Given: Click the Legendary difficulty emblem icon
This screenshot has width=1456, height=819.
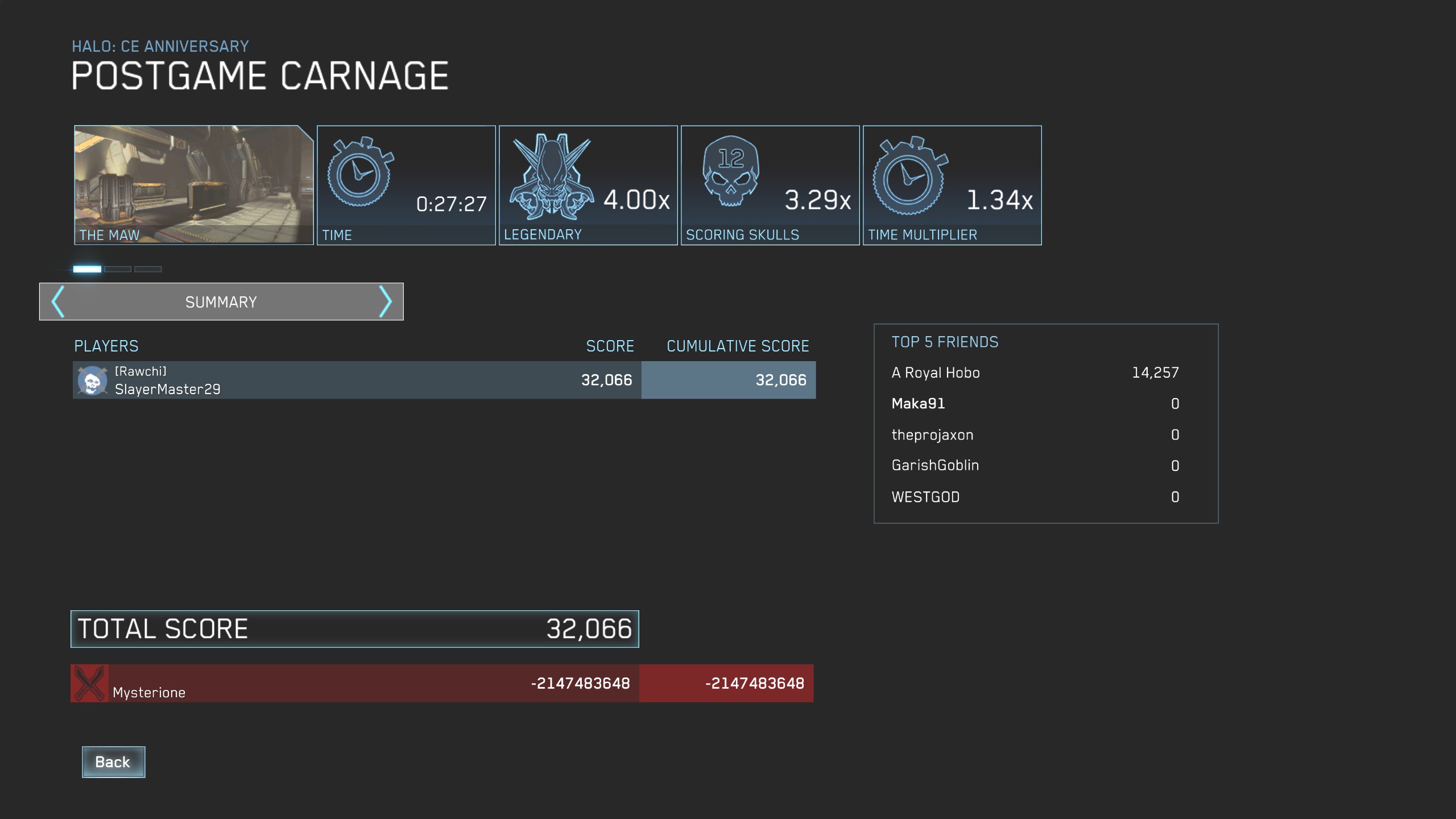Looking at the screenshot, I should [551, 176].
